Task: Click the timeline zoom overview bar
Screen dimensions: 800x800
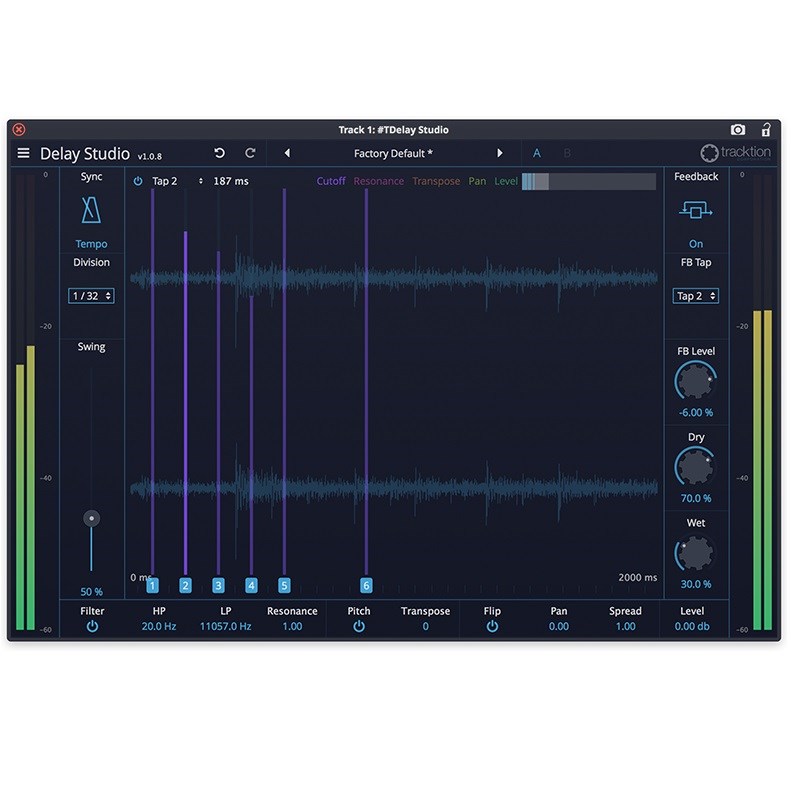Action: [x=589, y=181]
